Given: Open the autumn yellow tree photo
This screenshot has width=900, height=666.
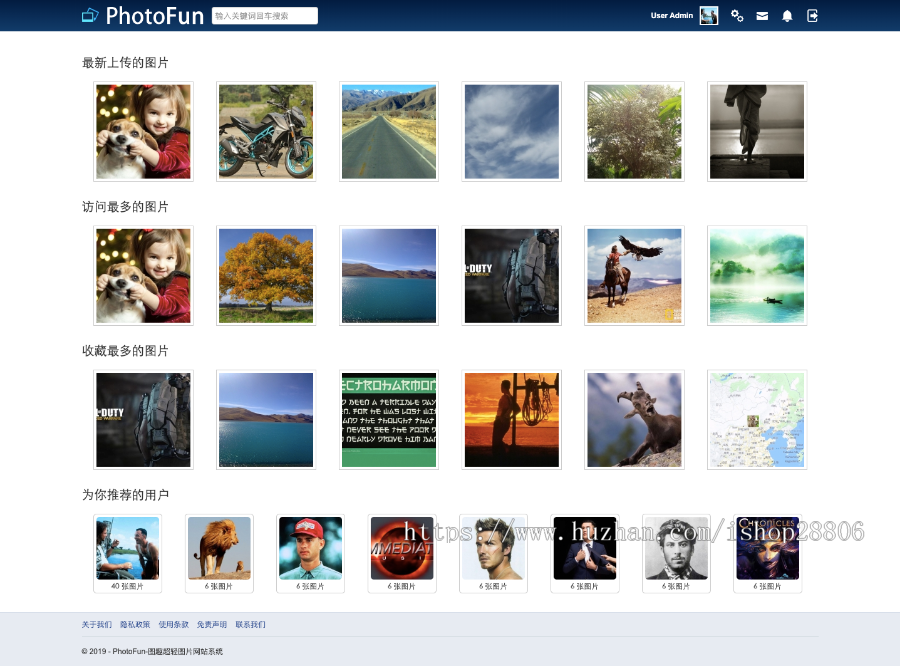Looking at the screenshot, I should point(266,276).
